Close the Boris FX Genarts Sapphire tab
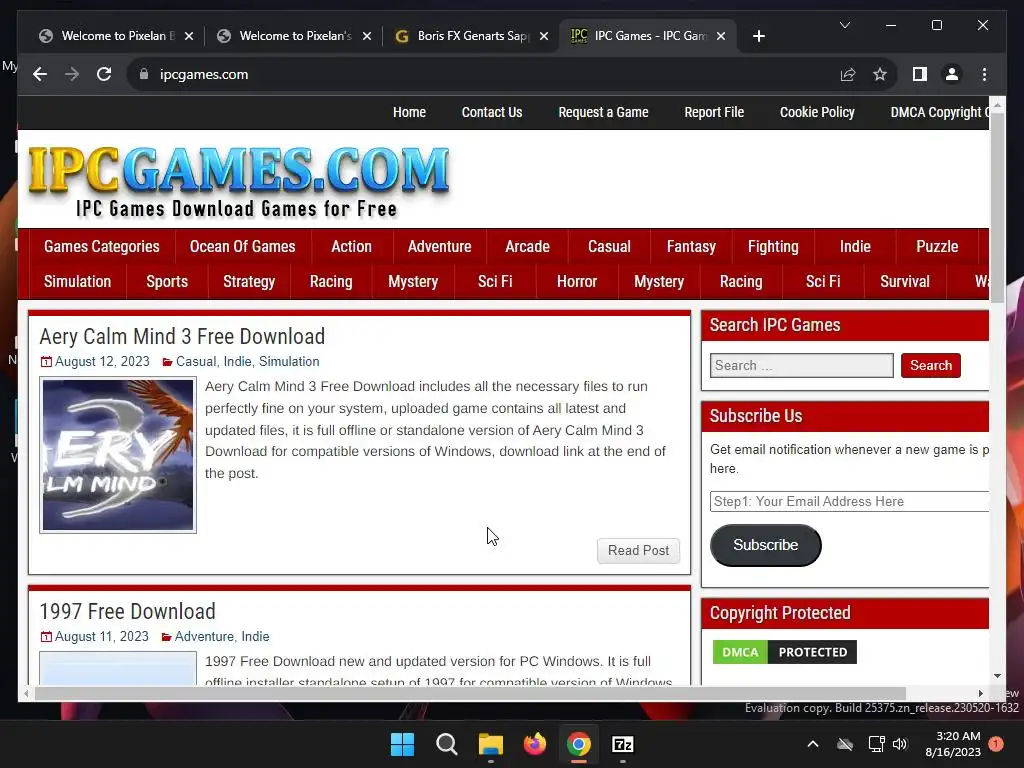 [x=544, y=36]
